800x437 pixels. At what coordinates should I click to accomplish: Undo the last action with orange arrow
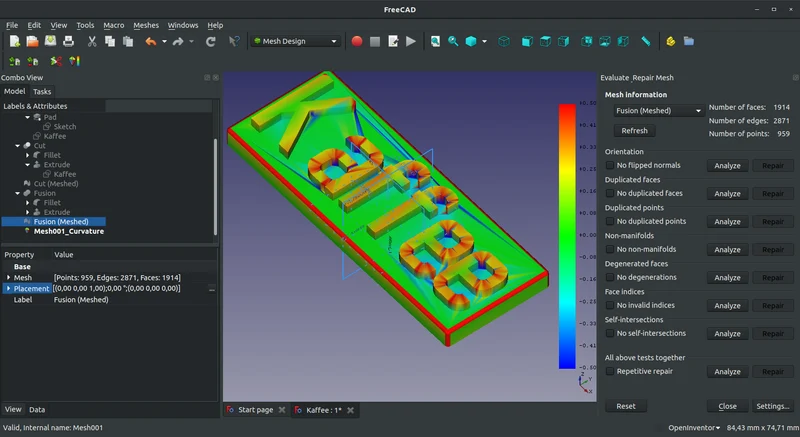(151, 41)
